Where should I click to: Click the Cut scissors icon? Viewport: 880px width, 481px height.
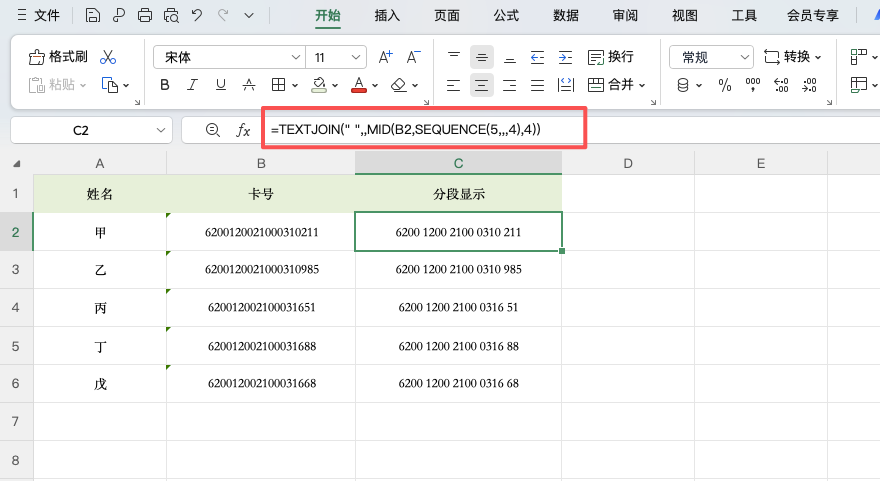point(108,57)
